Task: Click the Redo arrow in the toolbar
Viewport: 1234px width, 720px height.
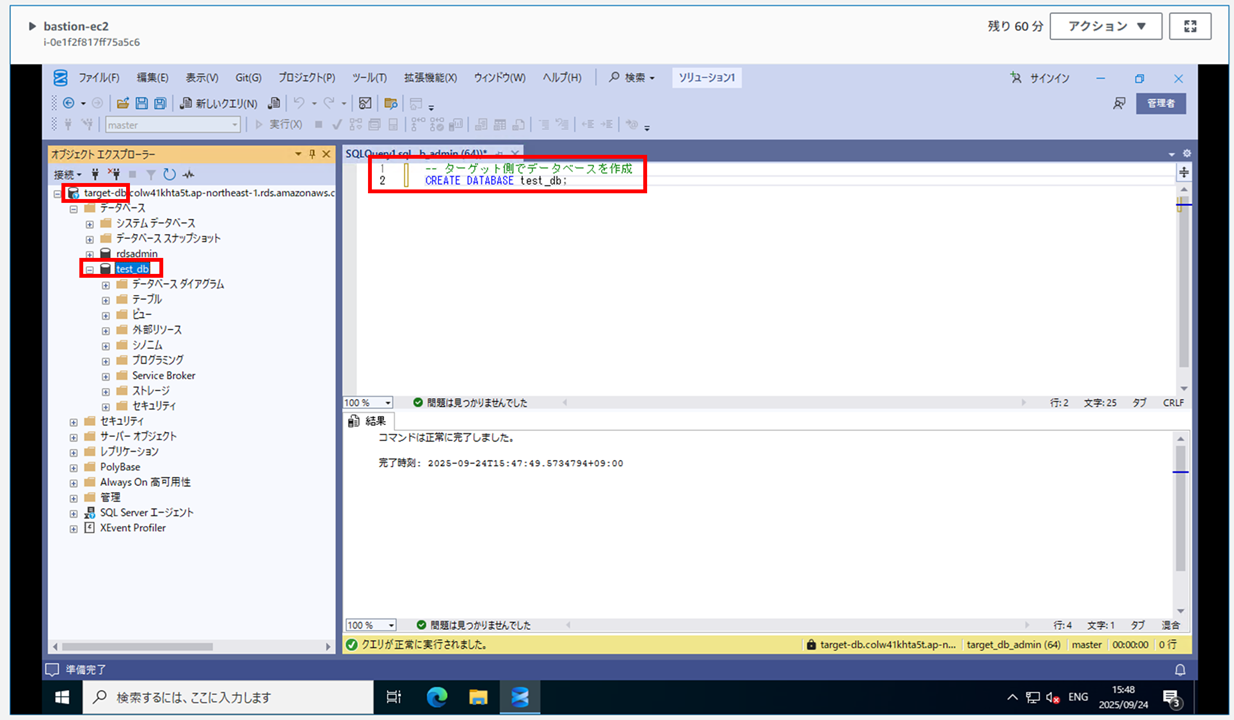Action: pos(330,103)
